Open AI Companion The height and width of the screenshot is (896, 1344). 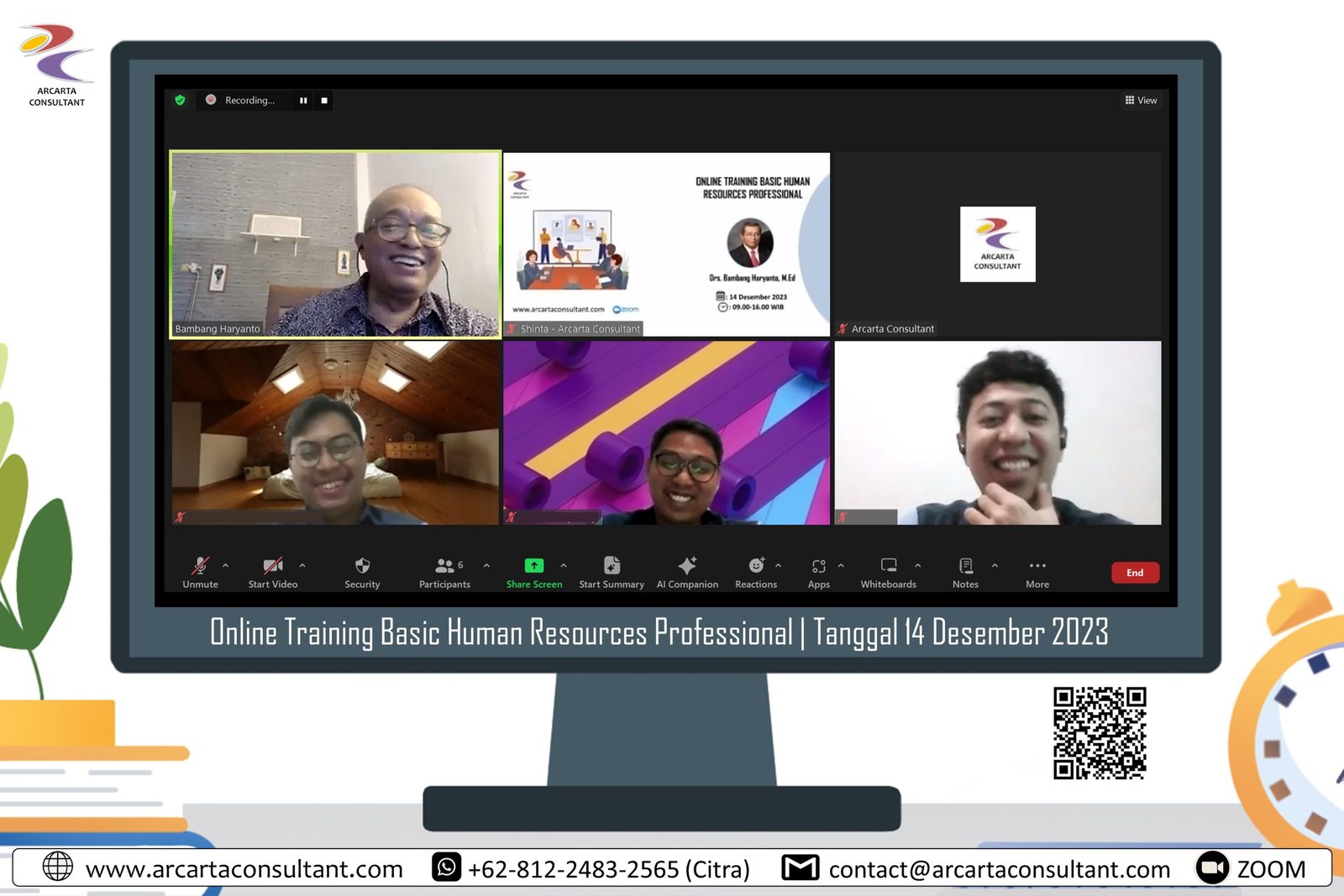687,566
